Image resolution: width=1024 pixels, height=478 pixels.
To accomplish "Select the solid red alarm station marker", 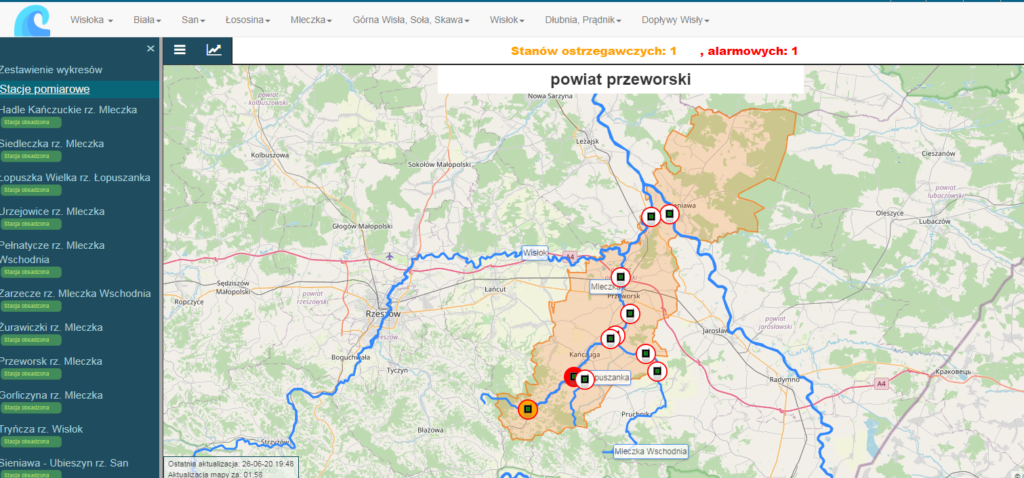I will tap(573, 377).
